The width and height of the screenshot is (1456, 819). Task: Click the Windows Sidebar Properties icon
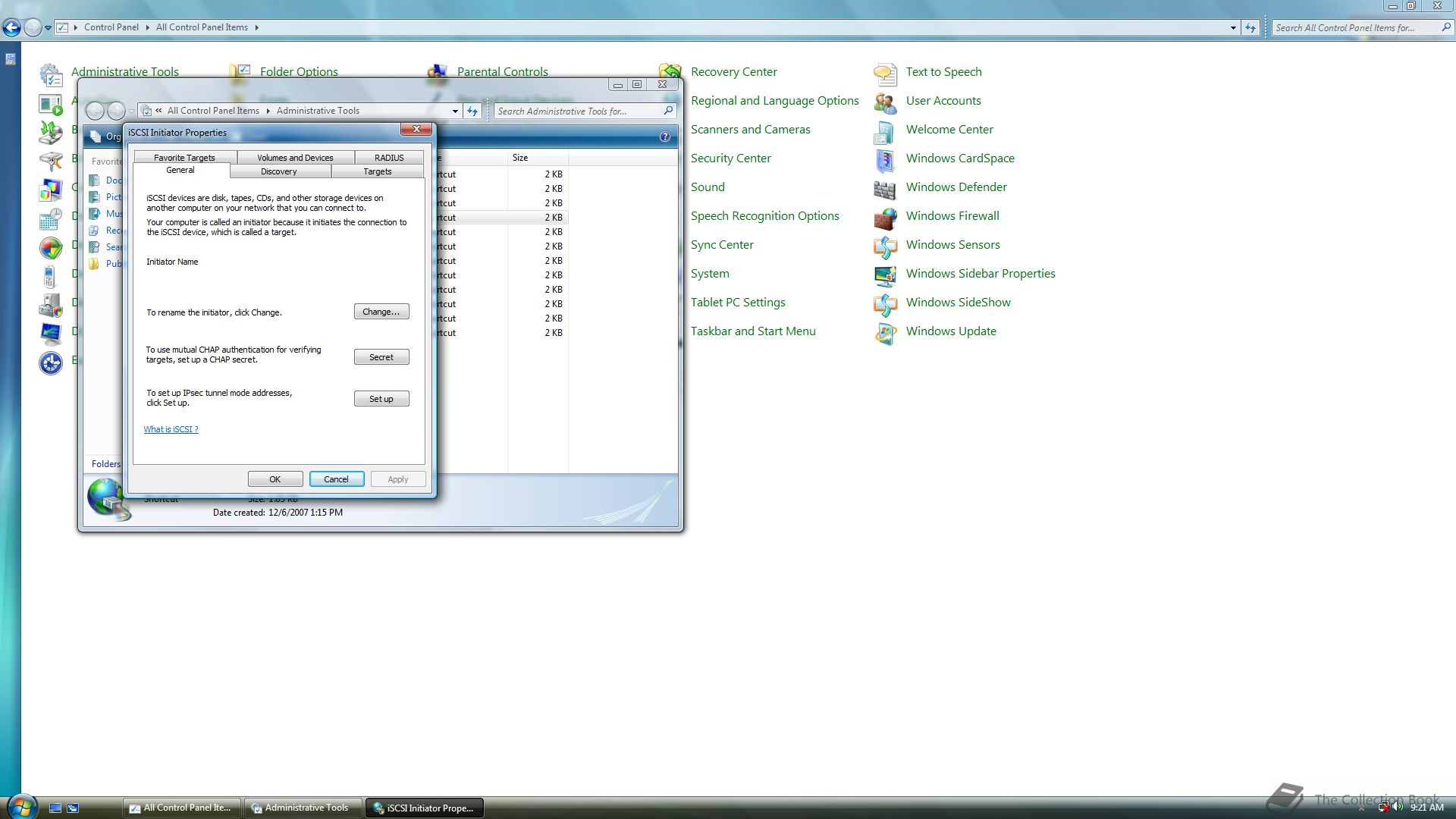tap(885, 276)
